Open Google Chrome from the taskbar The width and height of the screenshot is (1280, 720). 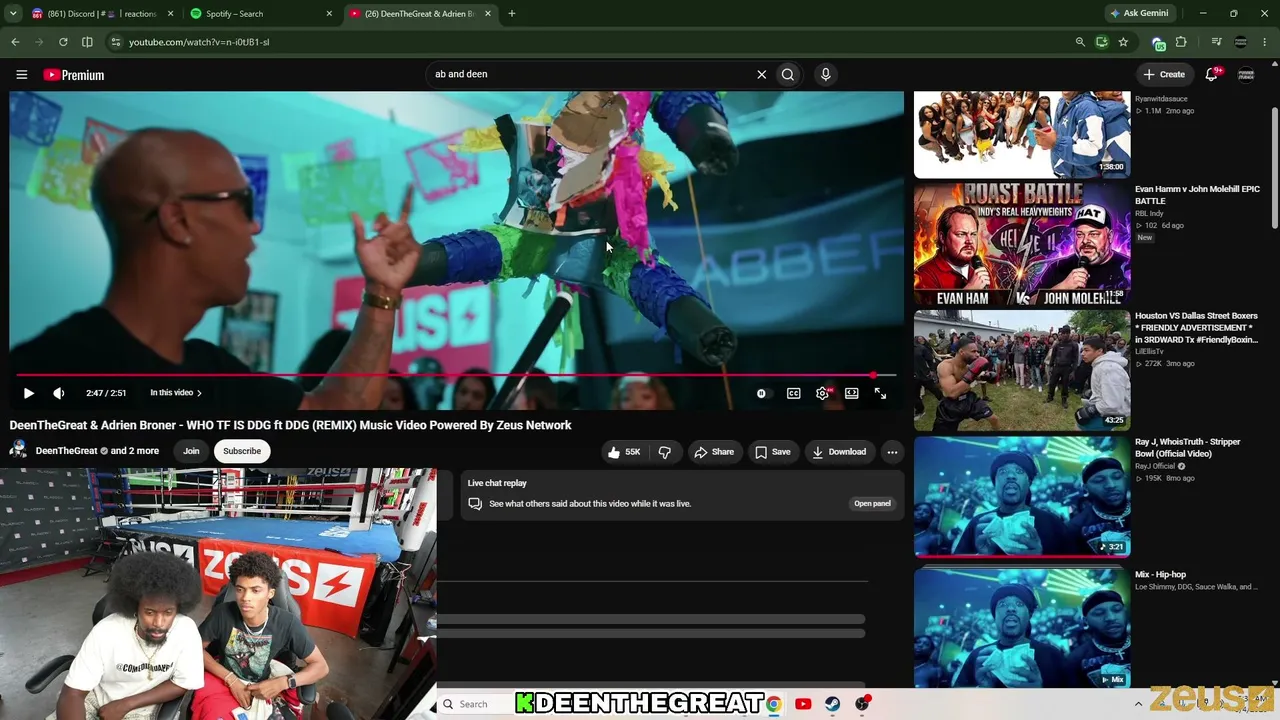[773, 704]
